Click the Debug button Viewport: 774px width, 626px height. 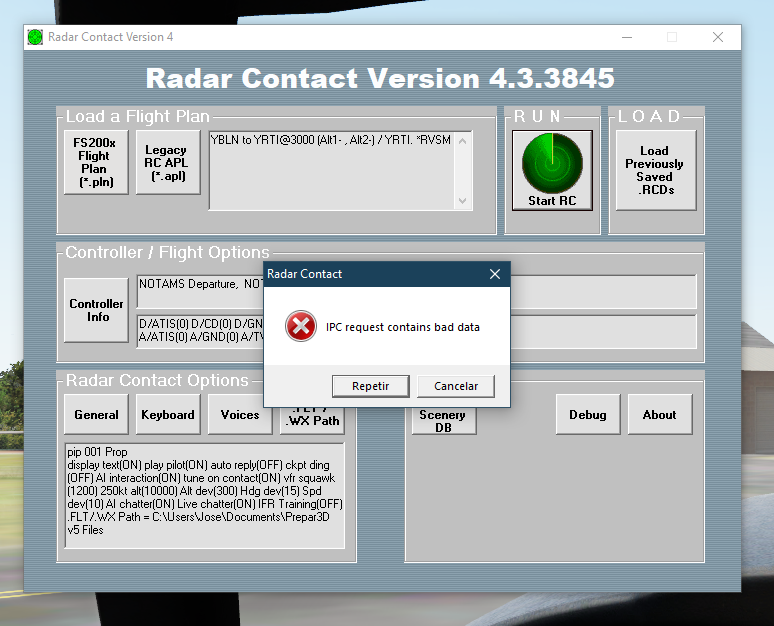point(588,414)
